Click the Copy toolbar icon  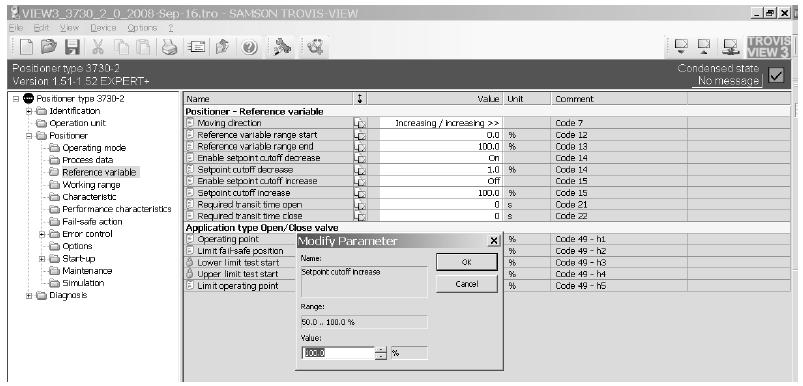pyautogui.click(x=121, y=47)
